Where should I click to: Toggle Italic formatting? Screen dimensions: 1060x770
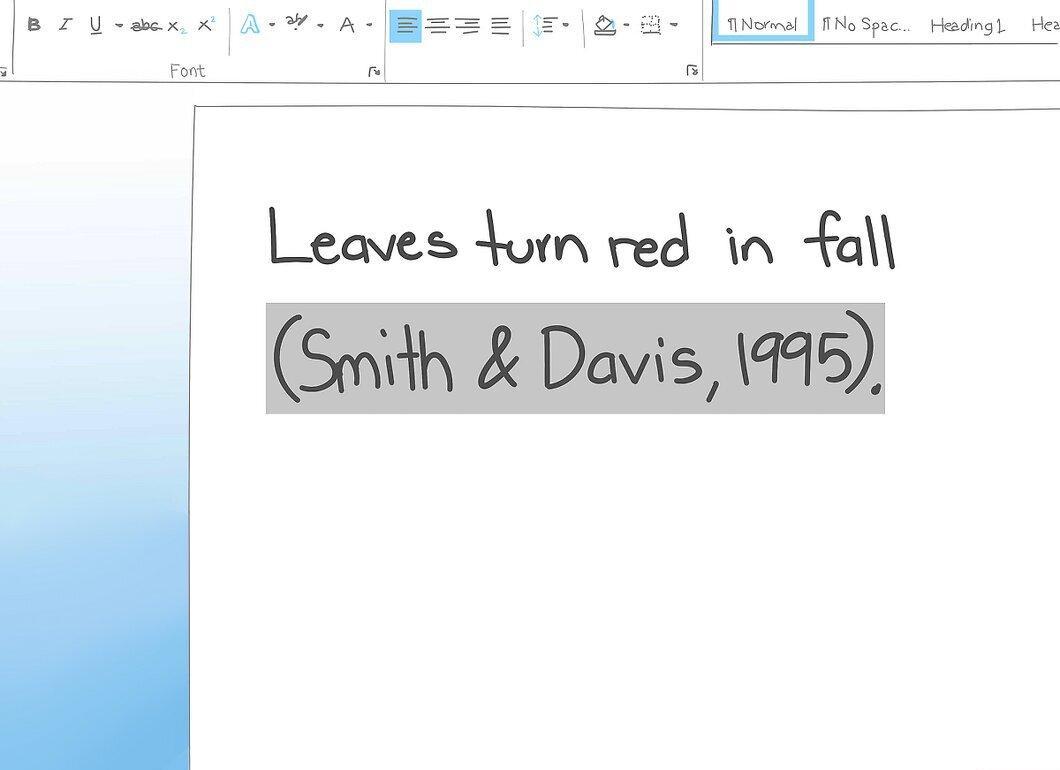click(x=65, y=25)
